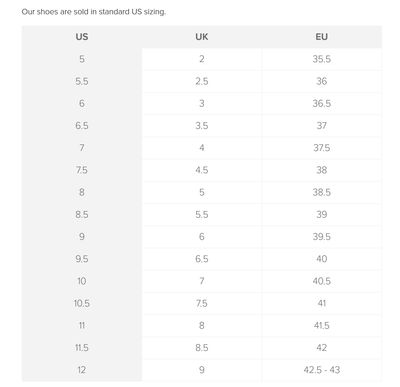Image resolution: width=400 pixels, height=387 pixels.
Task: Click UK size 4.5 cell
Action: click(202, 170)
